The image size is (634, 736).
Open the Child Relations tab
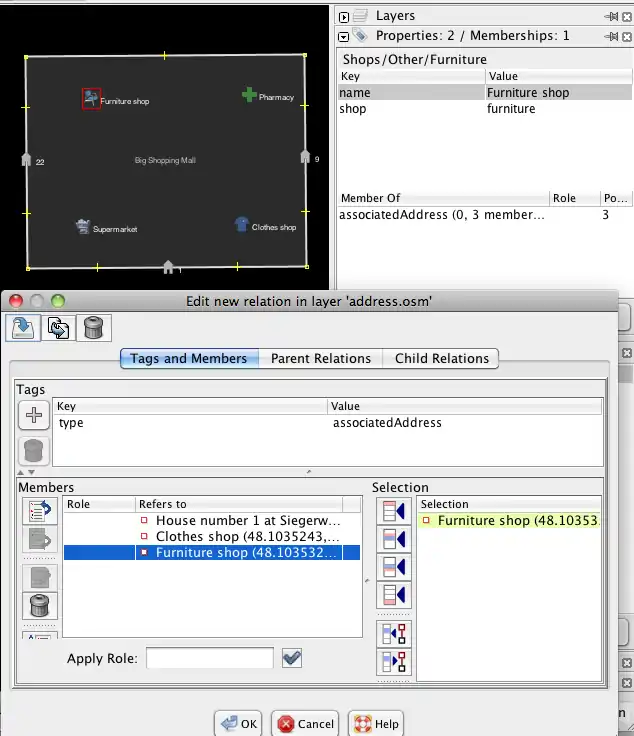click(442, 358)
